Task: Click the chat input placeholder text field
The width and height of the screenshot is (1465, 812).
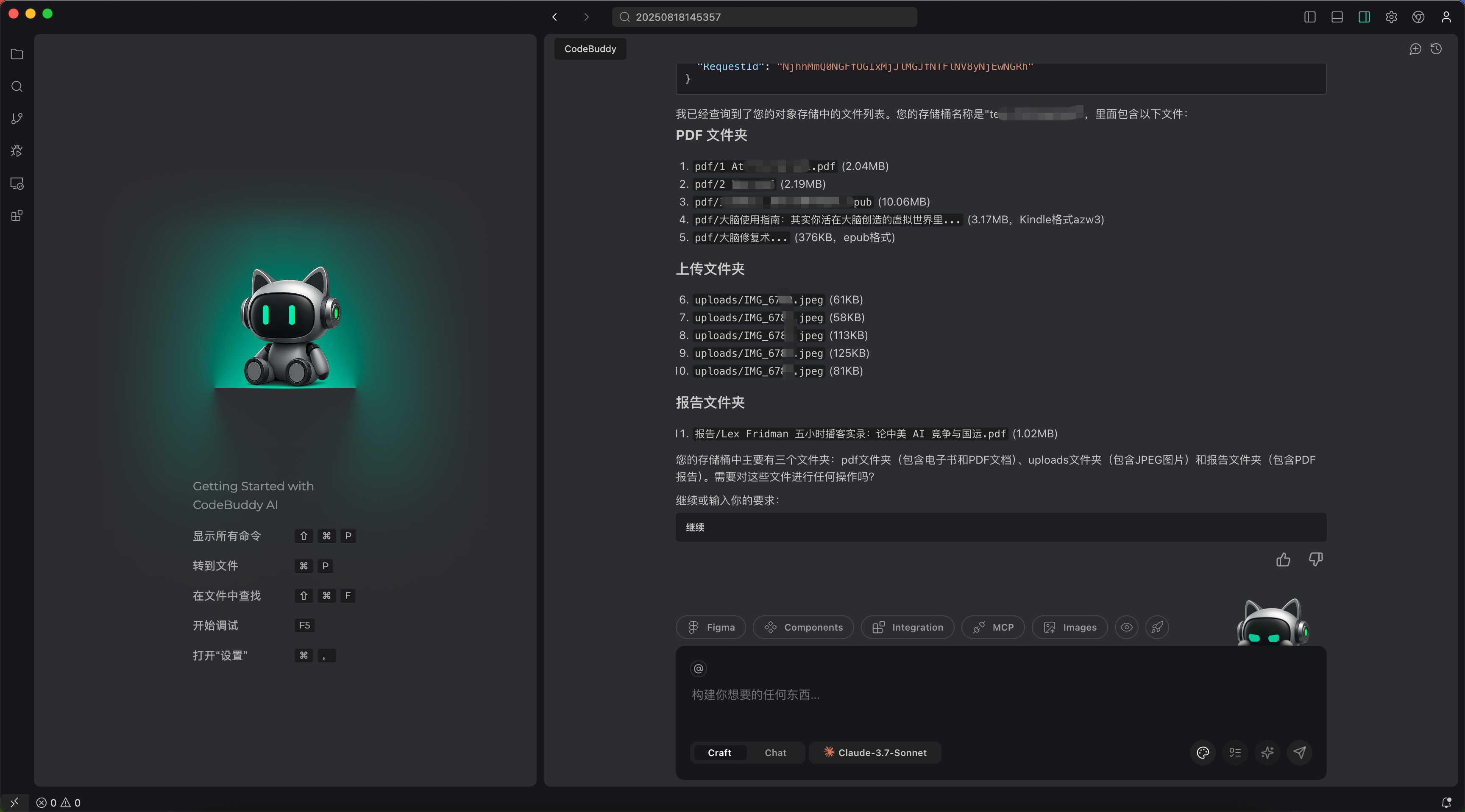Action: 755,694
